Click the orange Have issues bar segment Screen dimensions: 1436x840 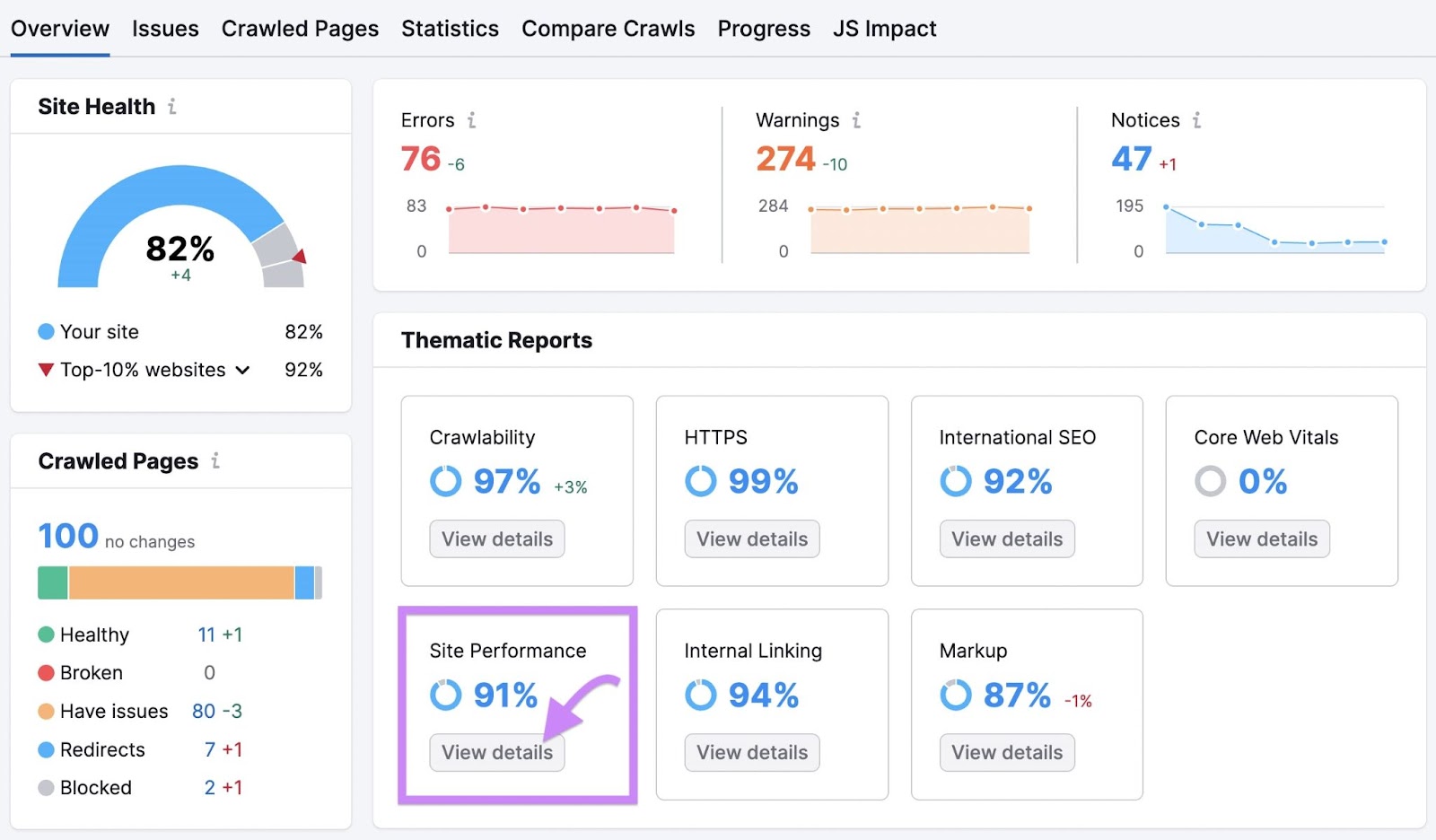(x=179, y=582)
